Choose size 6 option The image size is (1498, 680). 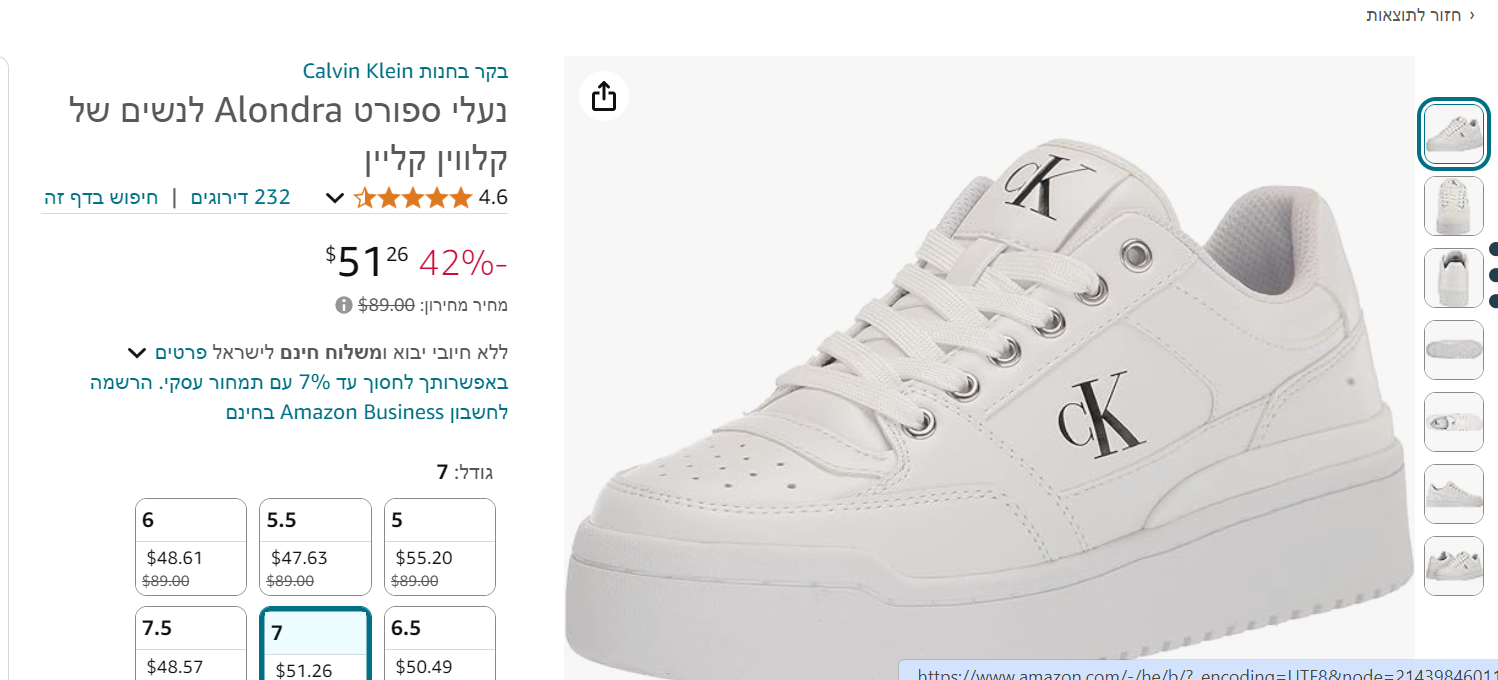[x=191, y=546]
